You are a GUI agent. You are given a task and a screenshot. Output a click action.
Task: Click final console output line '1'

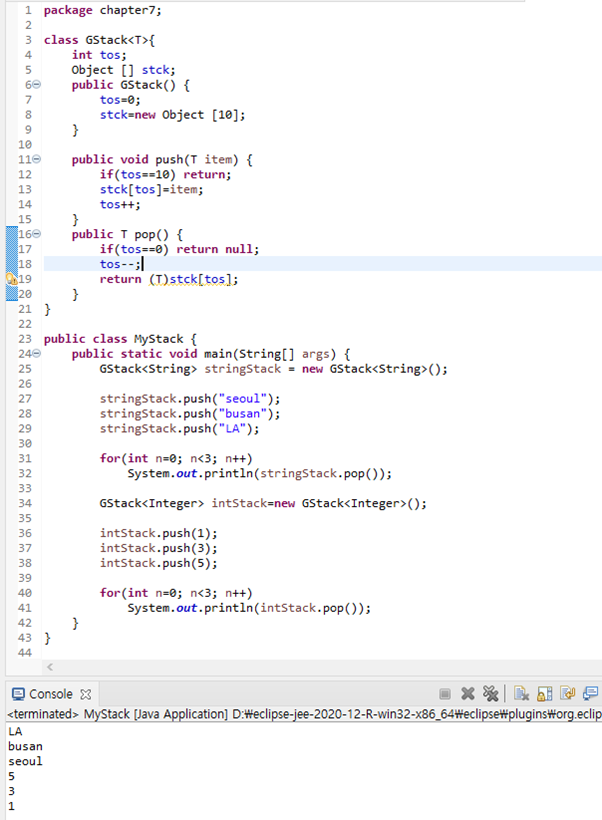point(12,806)
